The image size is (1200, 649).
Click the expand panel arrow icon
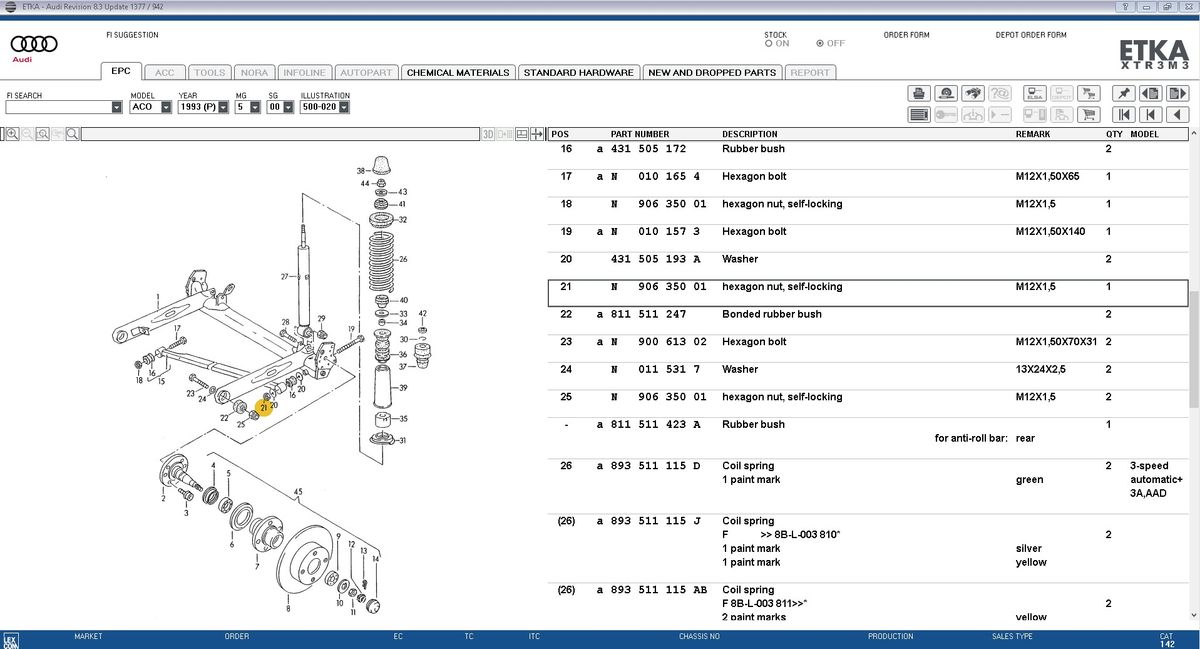[x=537, y=134]
